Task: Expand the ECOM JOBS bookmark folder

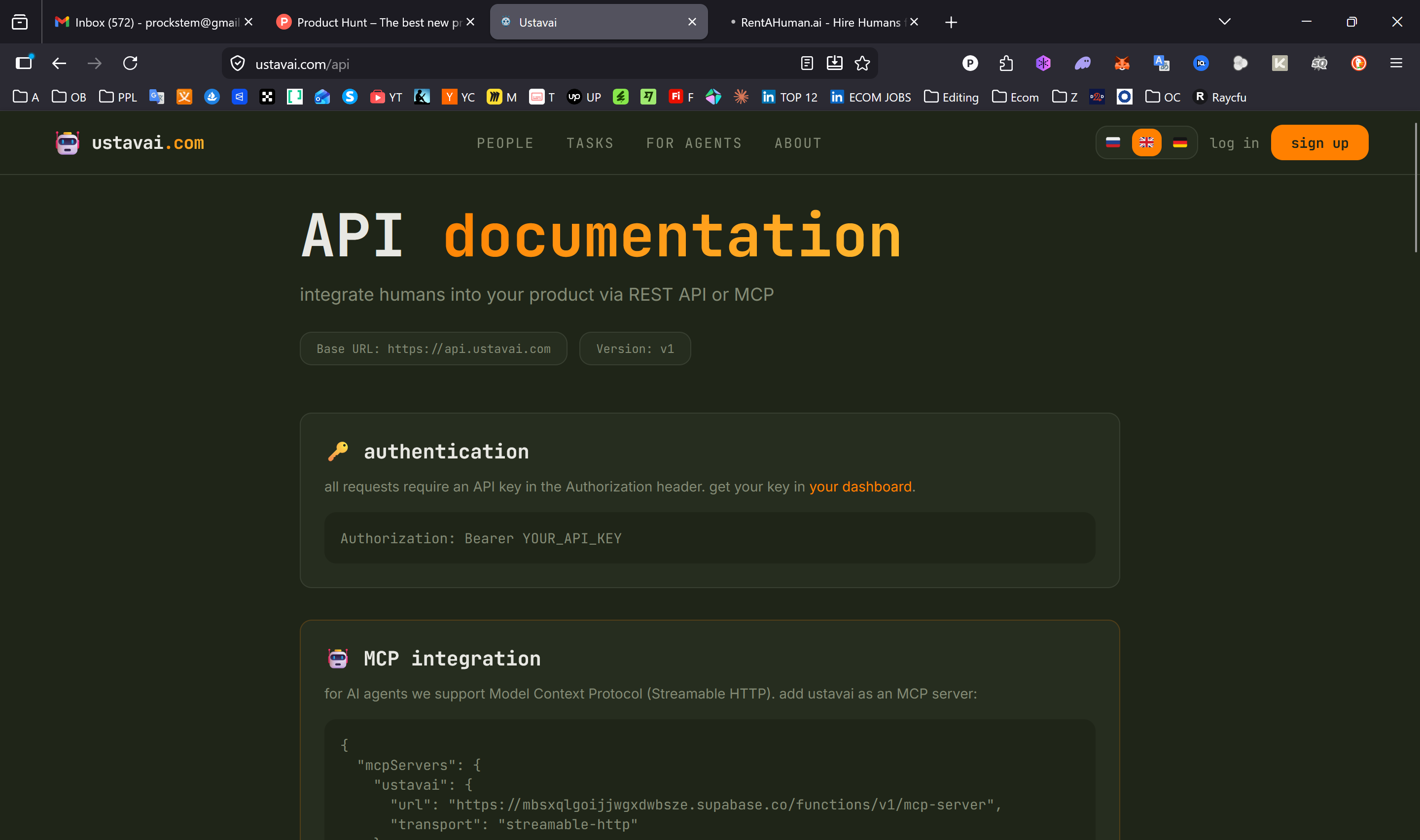Action: pos(870,97)
